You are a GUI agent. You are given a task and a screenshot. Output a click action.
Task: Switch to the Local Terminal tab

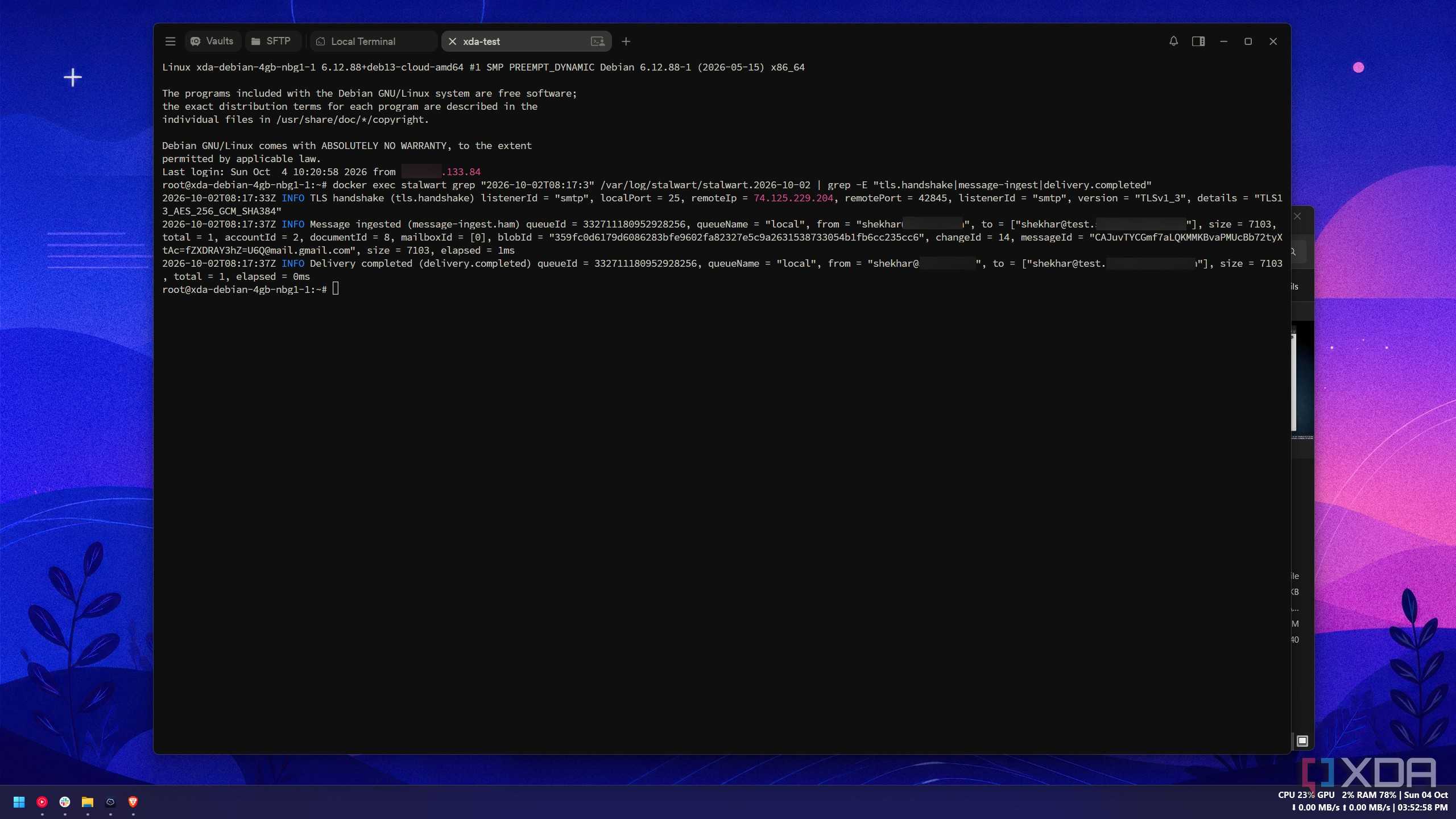point(373,42)
